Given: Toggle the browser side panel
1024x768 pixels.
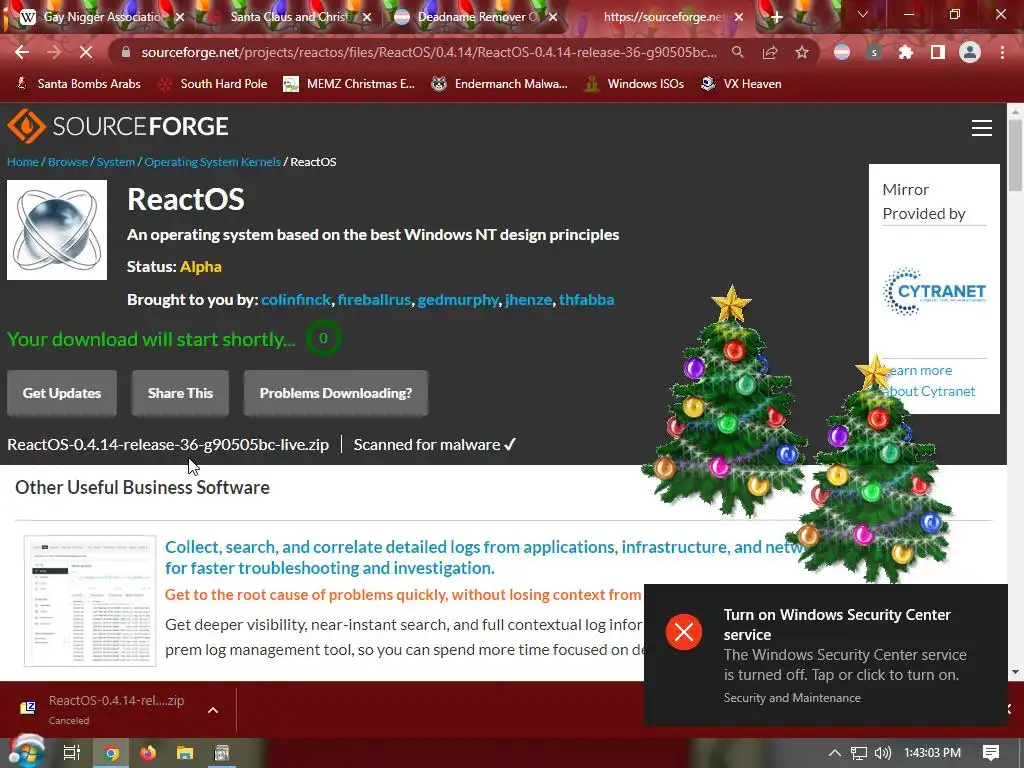Looking at the screenshot, I should point(938,52).
